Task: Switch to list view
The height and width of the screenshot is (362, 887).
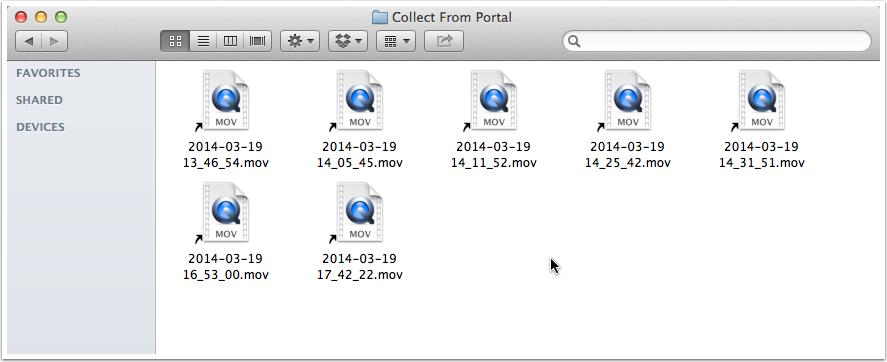Action: (203, 41)
